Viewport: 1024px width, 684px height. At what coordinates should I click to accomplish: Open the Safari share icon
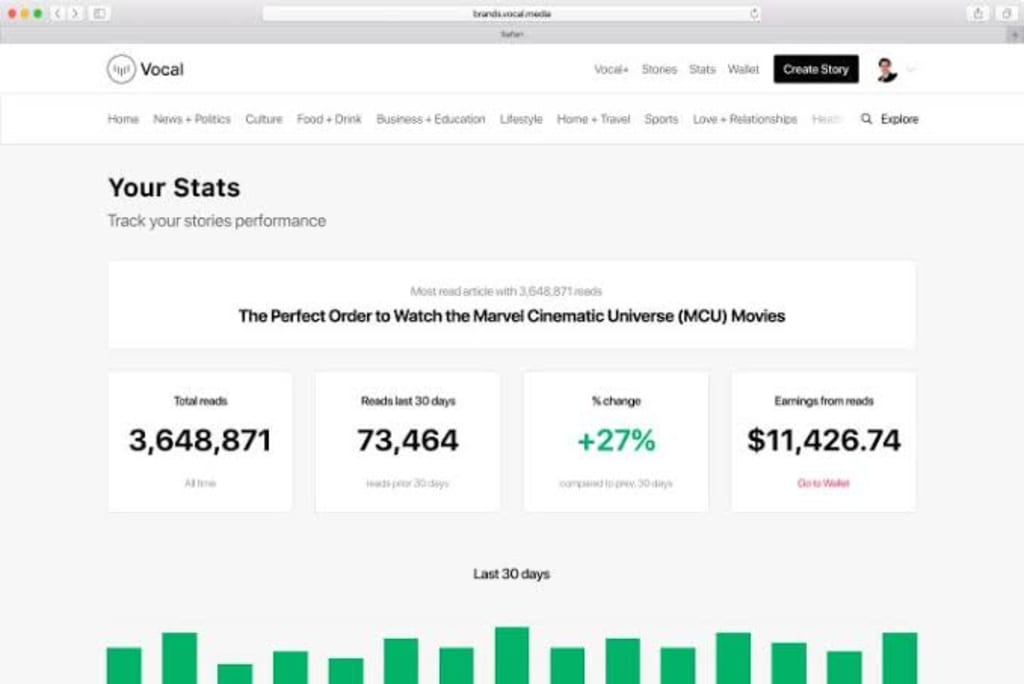pos(978,13)
